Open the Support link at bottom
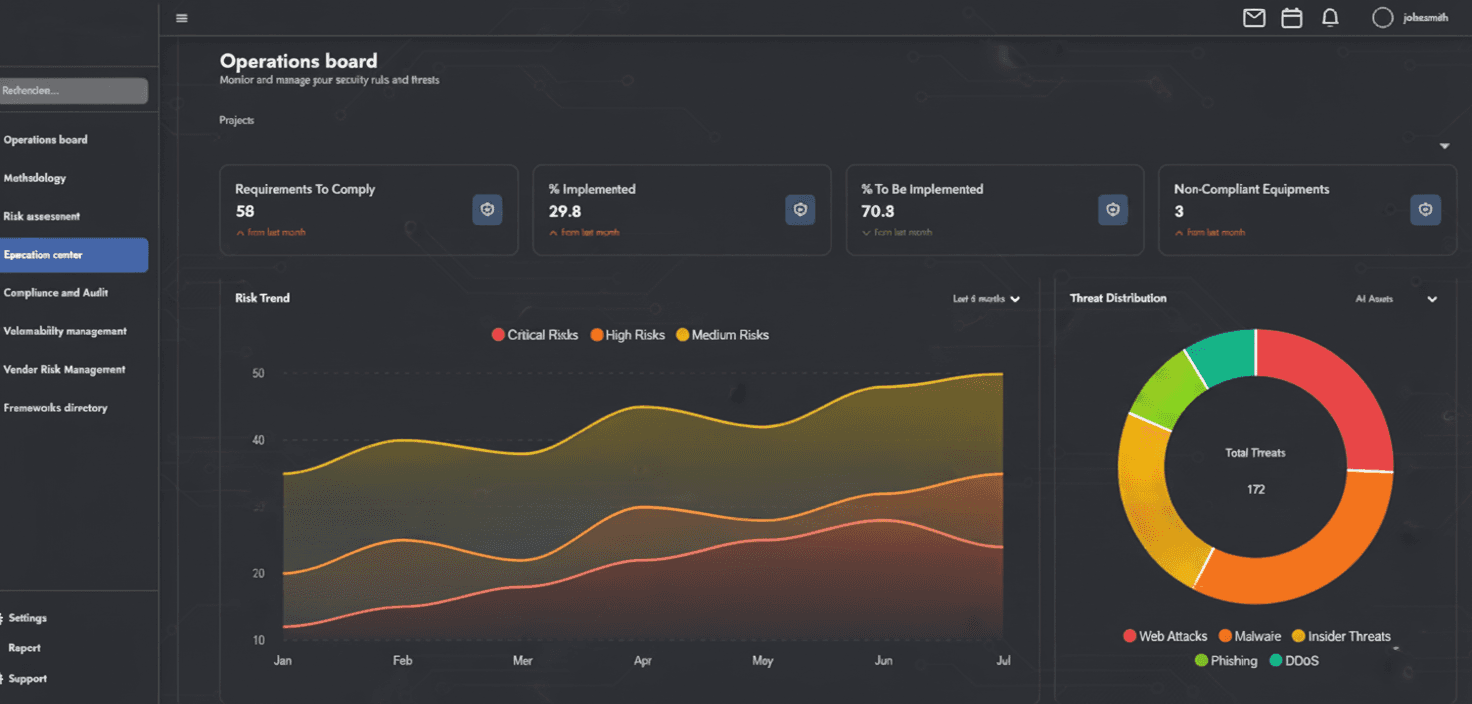Viewport: 1472px width, 704px height. (x=27, y=678)
